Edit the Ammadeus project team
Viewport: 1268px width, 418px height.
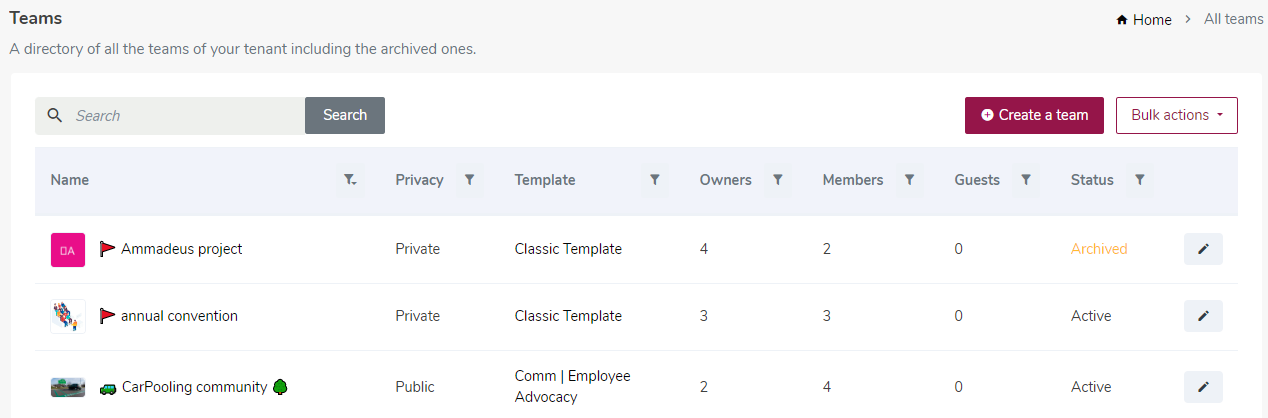click(1203, 249)
